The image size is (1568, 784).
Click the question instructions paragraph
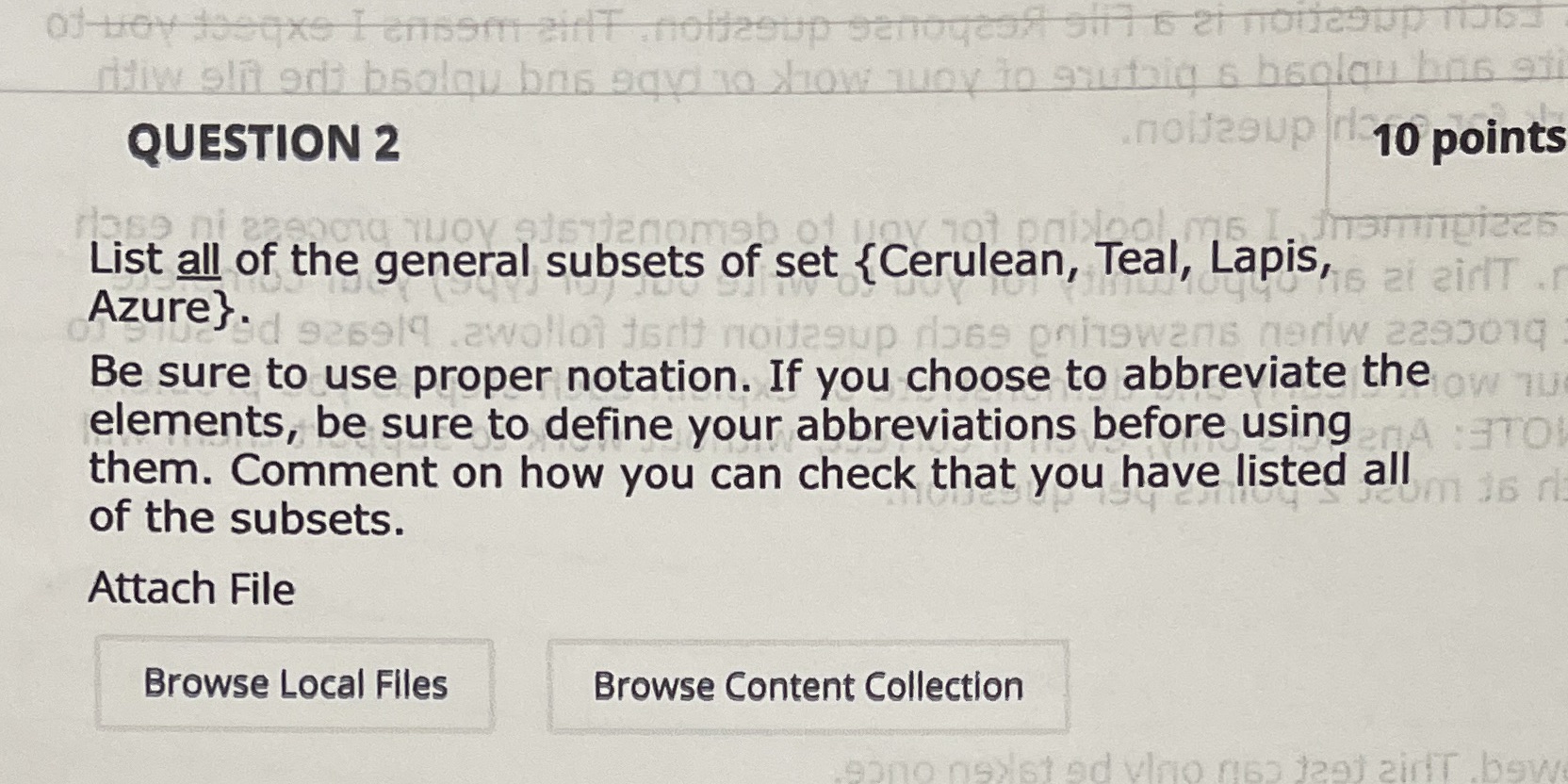[x=660, y=443]
